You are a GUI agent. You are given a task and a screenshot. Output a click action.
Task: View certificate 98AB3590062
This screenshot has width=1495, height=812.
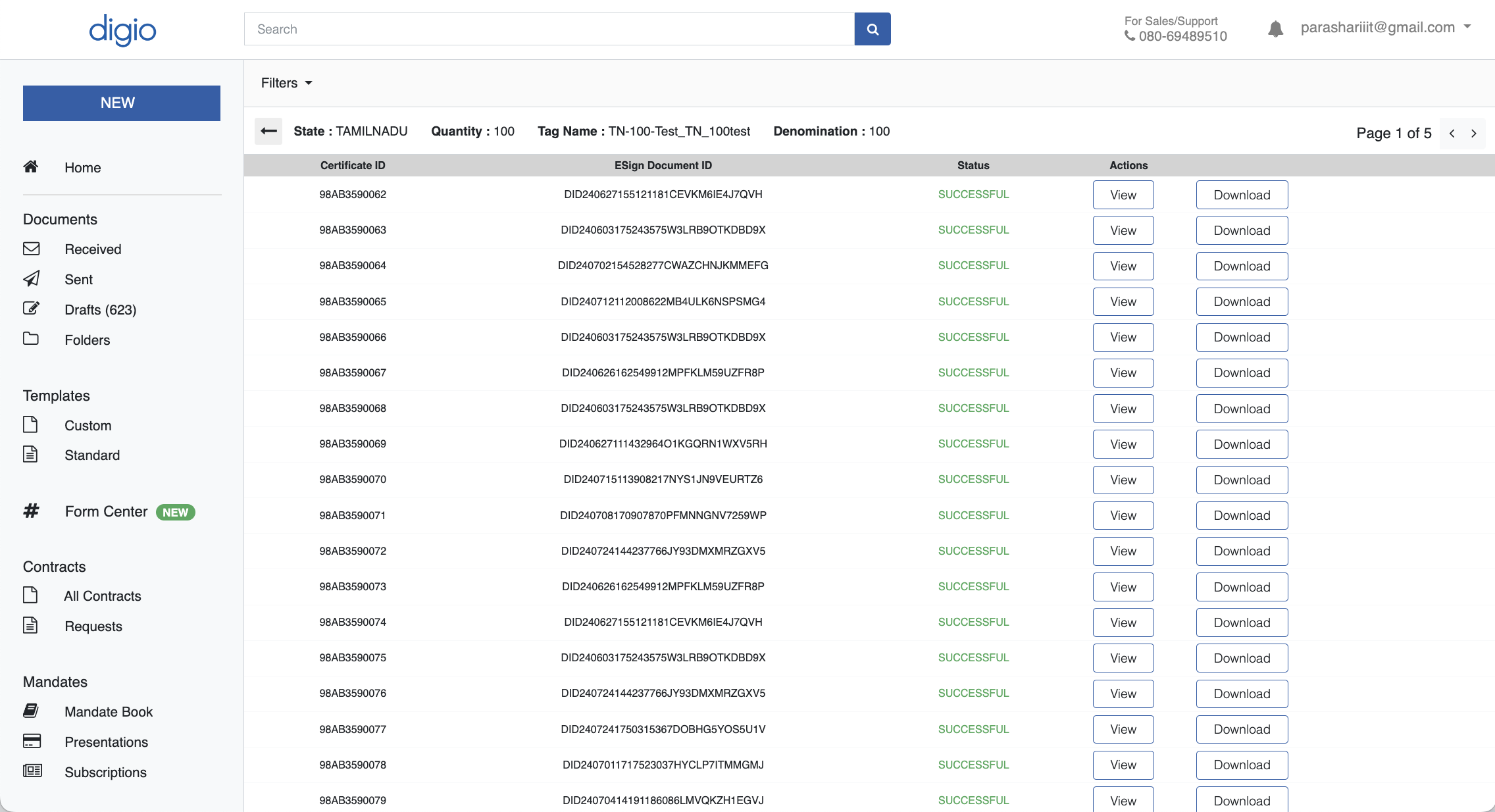point(1123,195)
